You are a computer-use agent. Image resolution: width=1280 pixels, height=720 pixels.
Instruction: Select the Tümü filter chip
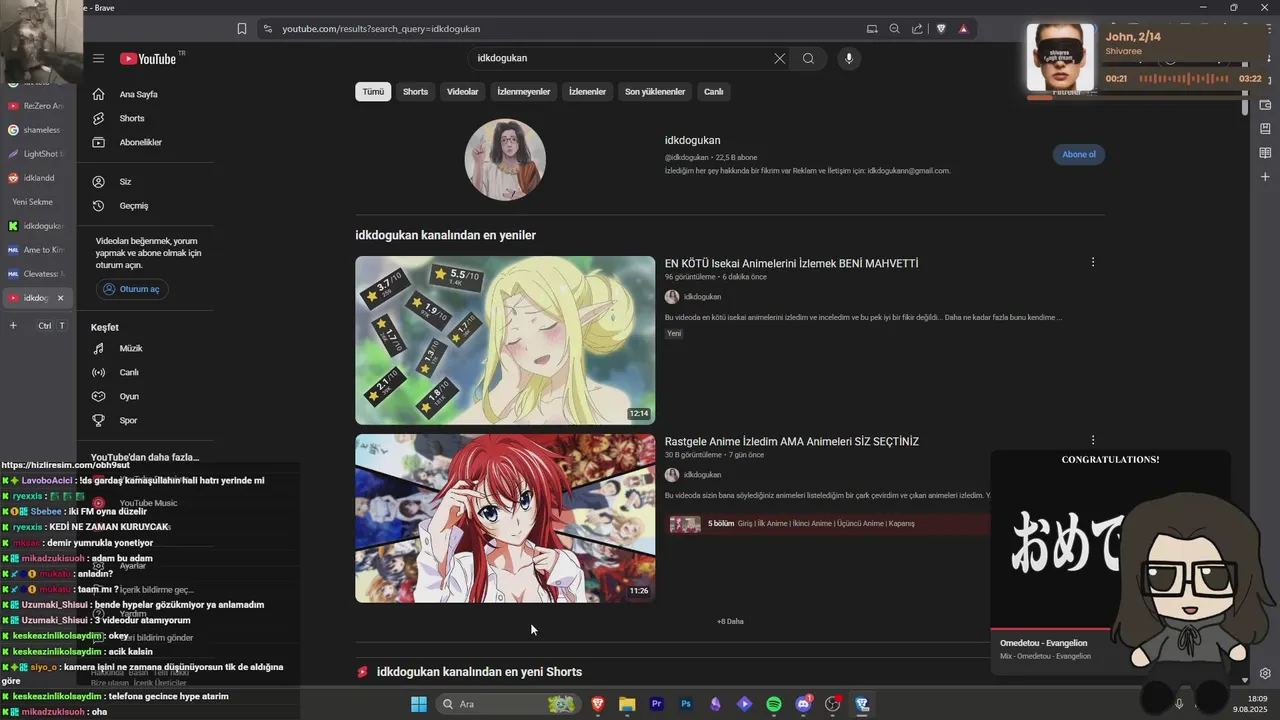[x=373, y=91]
